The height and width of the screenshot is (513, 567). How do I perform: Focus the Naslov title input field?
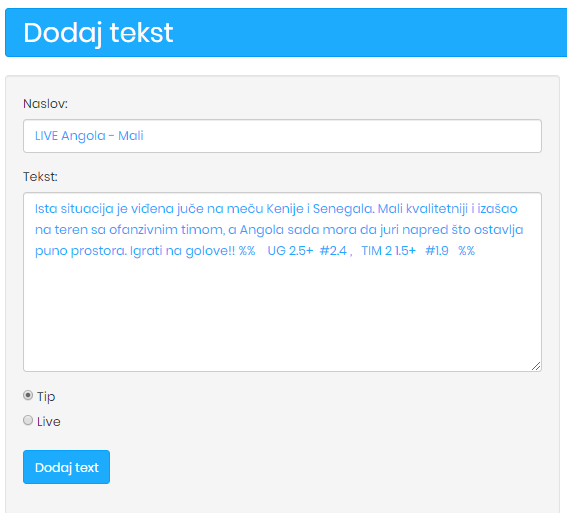pyautogui.click(x=282, y=136)
